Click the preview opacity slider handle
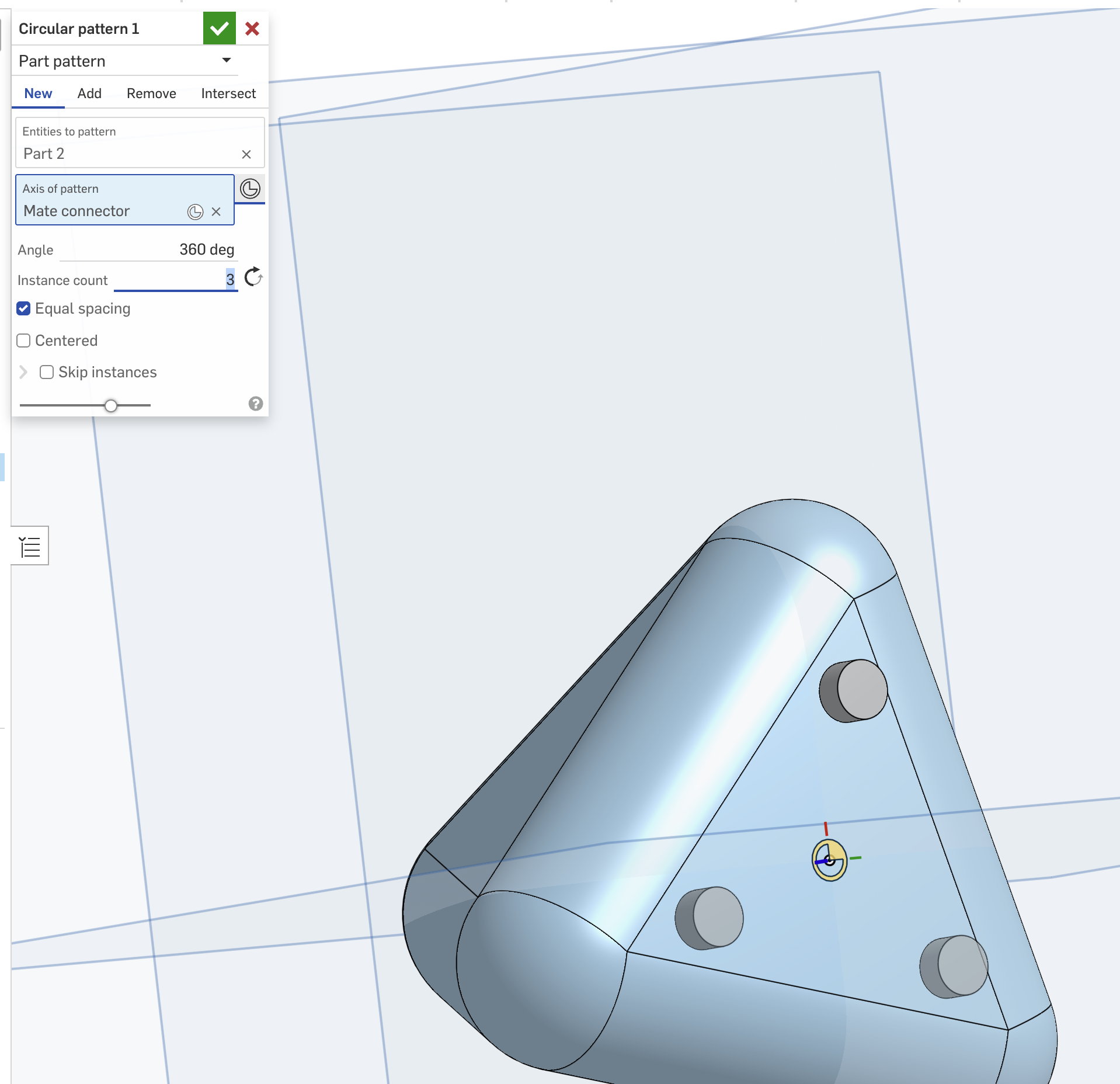The image size is (1120, 1084). pos(111,405)
